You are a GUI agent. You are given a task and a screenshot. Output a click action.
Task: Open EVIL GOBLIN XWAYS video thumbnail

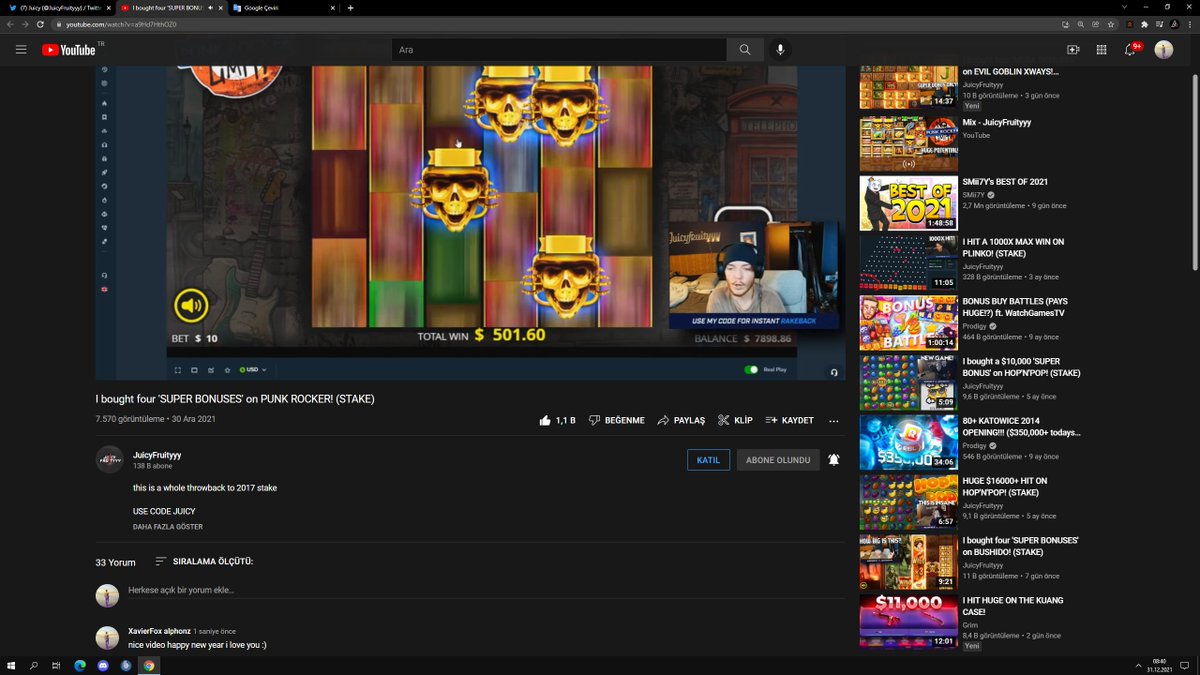908,88
